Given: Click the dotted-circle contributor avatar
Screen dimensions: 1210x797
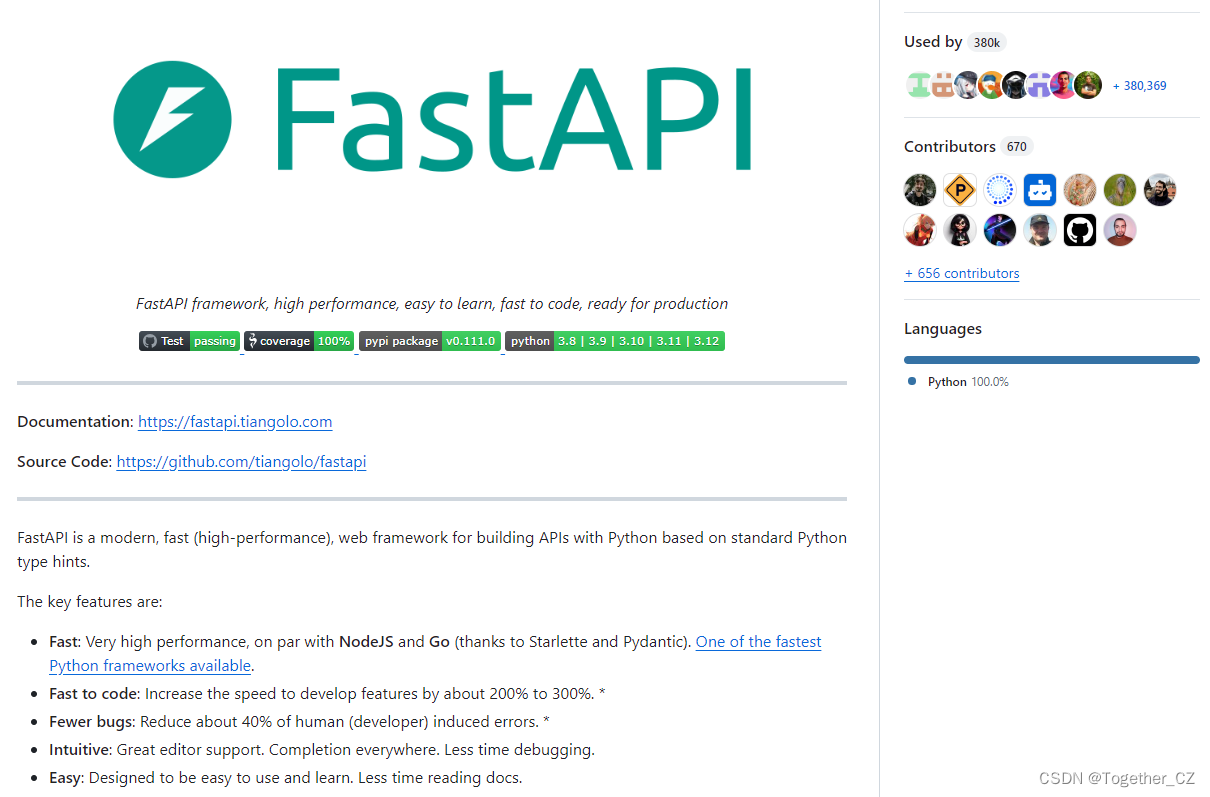Looking at the screenshot, I should coord(1000,189).
